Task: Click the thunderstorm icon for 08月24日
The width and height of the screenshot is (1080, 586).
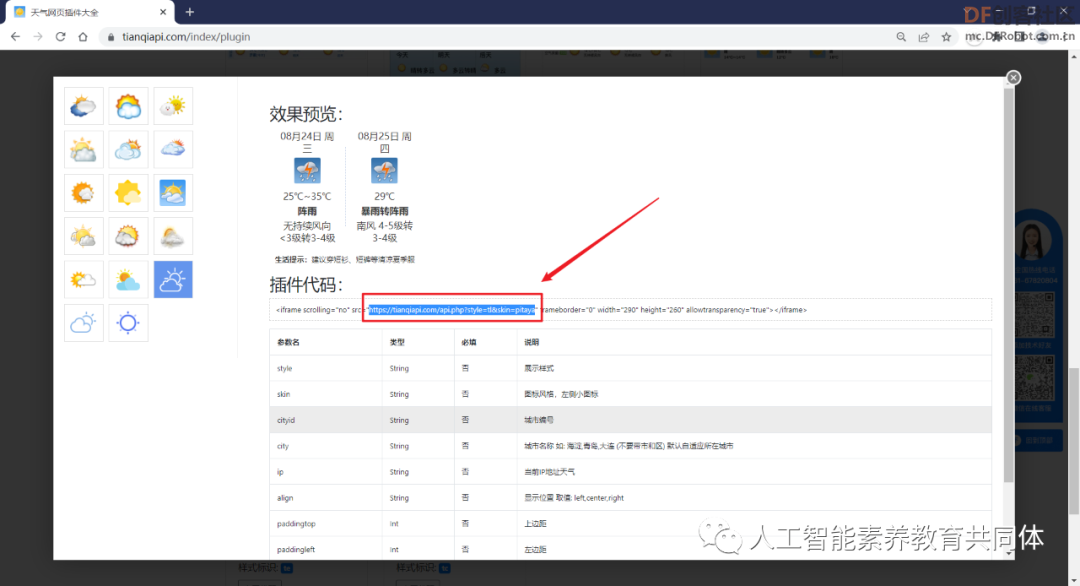Action: point(307,170)
